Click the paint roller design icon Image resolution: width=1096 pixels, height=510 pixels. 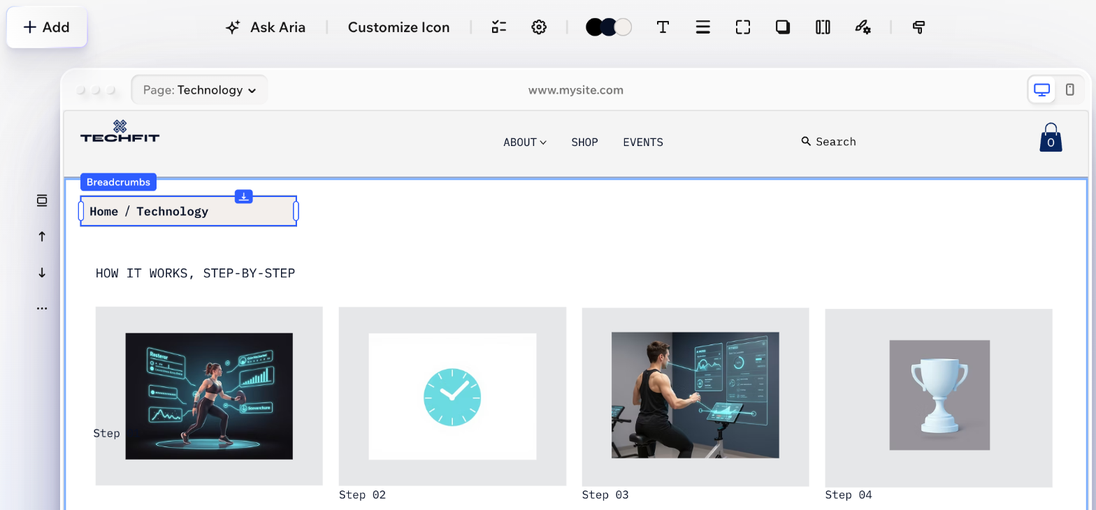coord(918,27)
